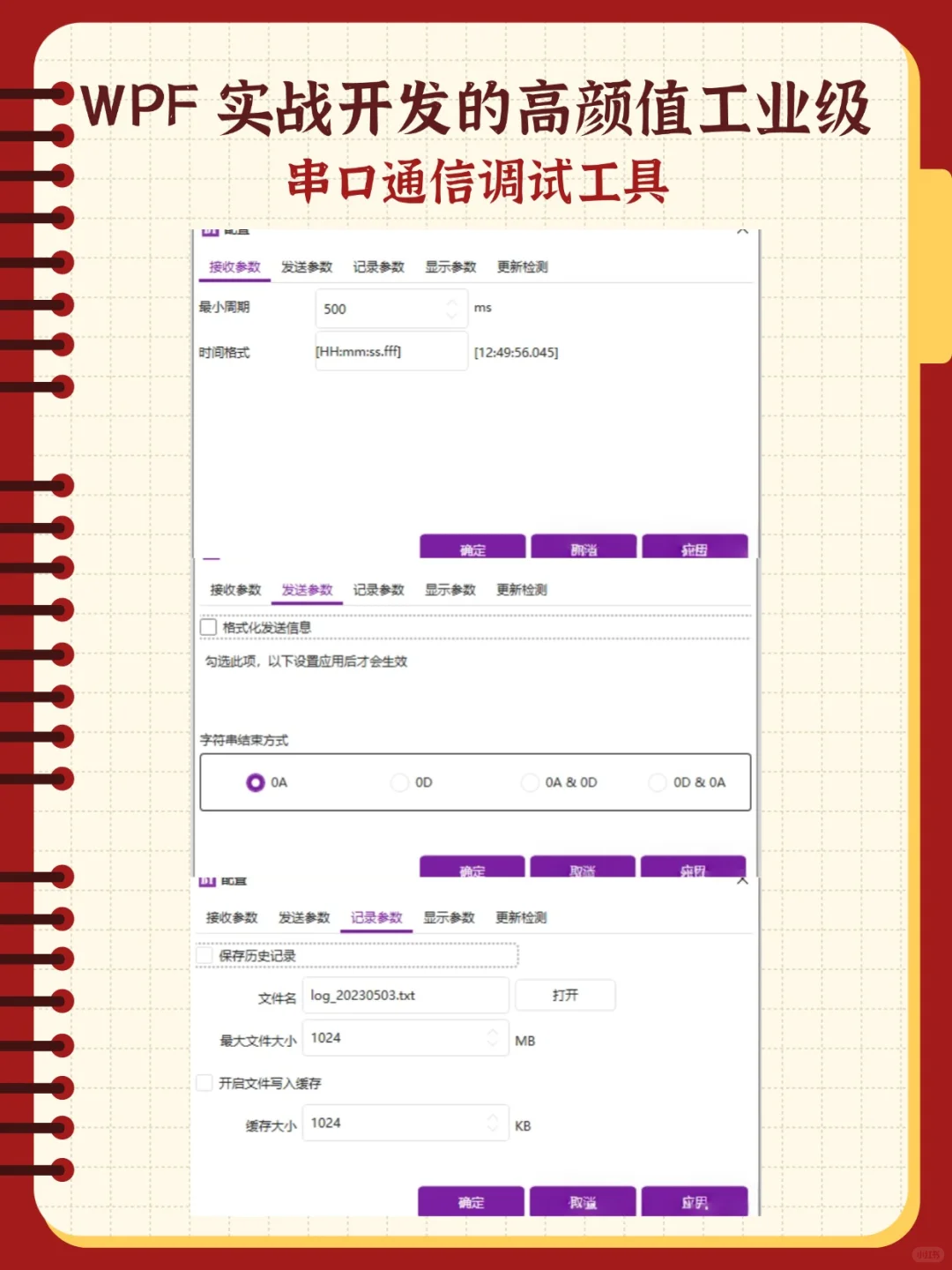Select the 0D line ending radio button
The image size is (952, 1270).
[400, 782]
